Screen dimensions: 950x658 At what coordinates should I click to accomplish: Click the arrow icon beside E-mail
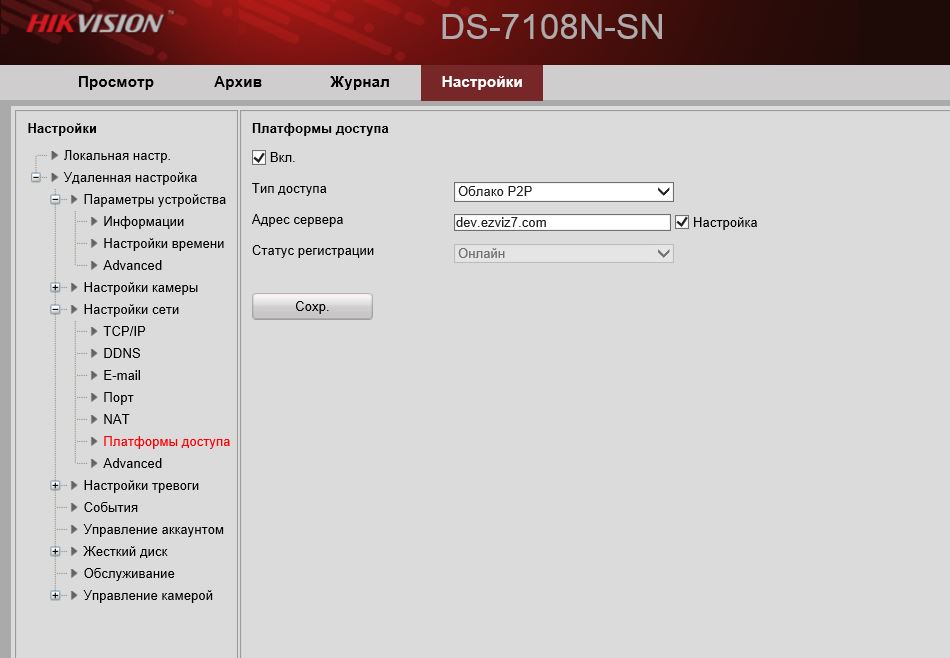point(94,375)
